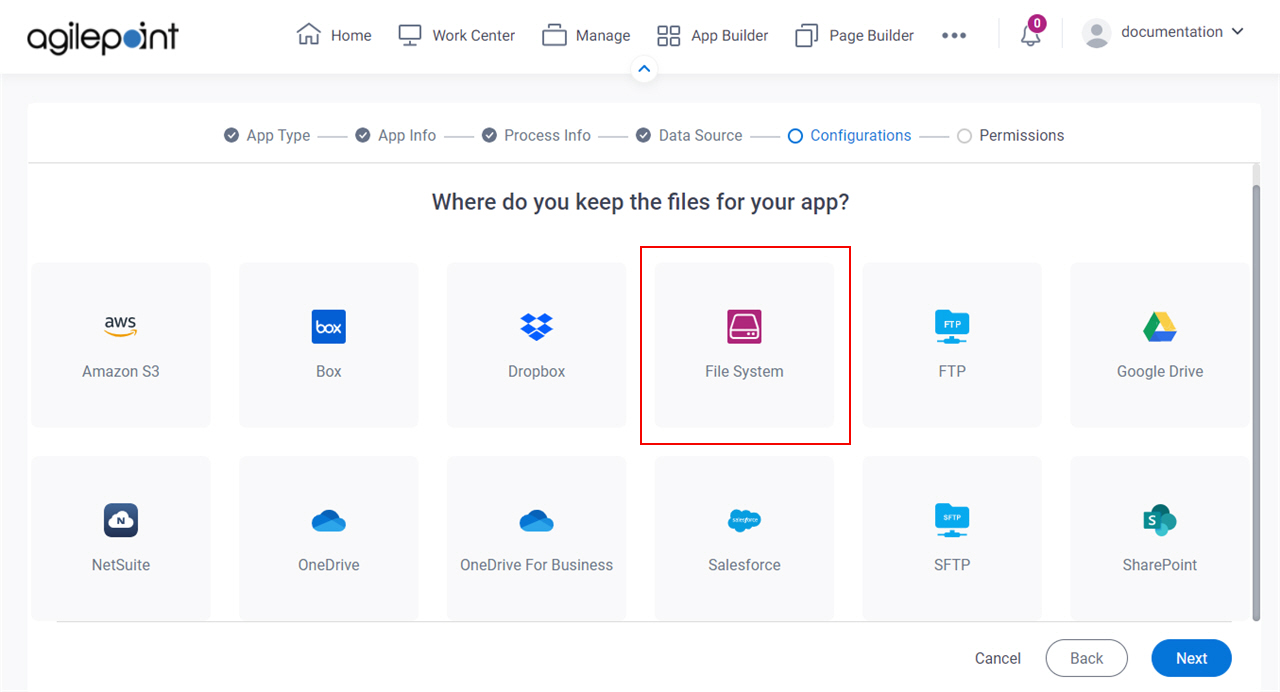Click the Salesforce label

(x=744, y=565)
